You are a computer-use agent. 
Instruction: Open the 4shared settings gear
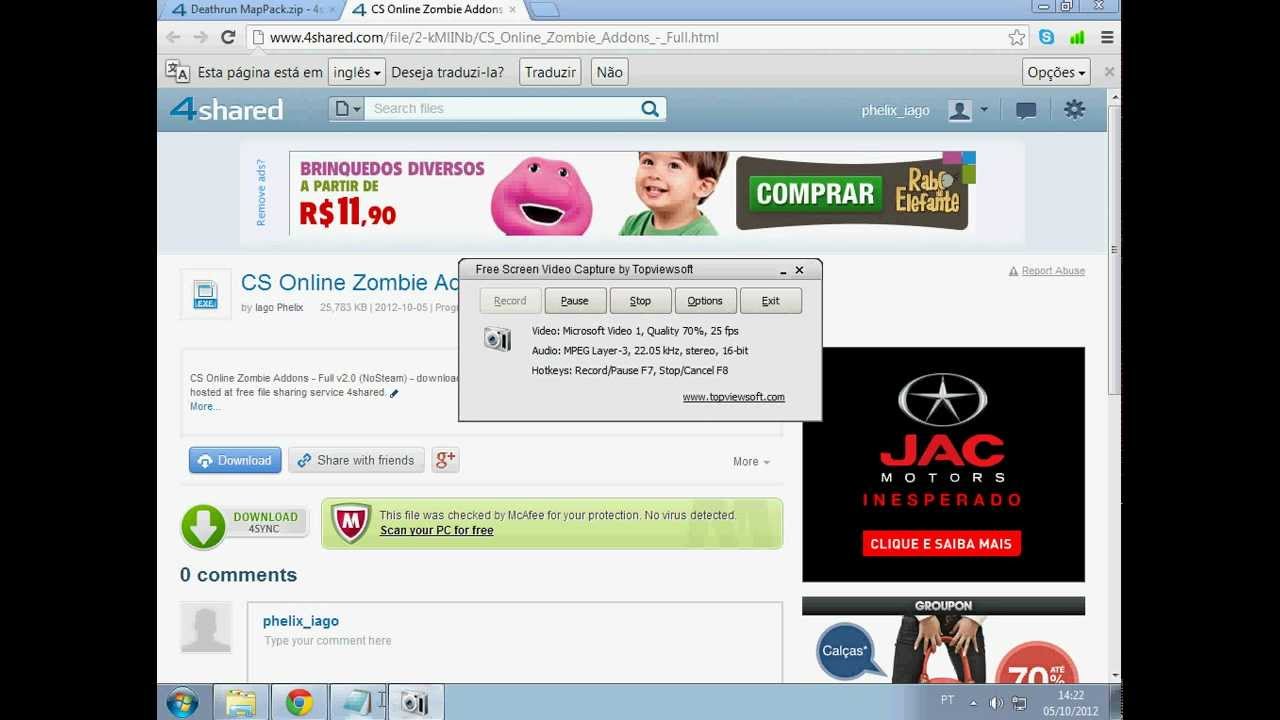tap(1074, 110)
